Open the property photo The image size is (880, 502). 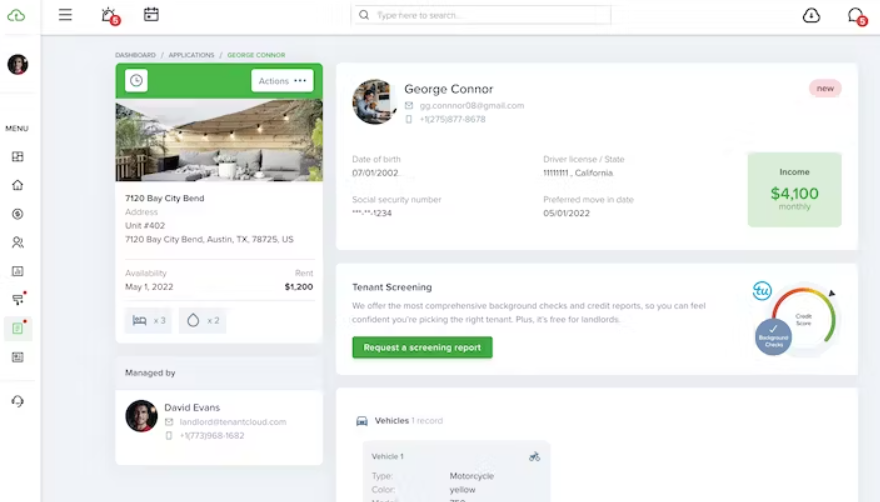(x=219, y=140)
